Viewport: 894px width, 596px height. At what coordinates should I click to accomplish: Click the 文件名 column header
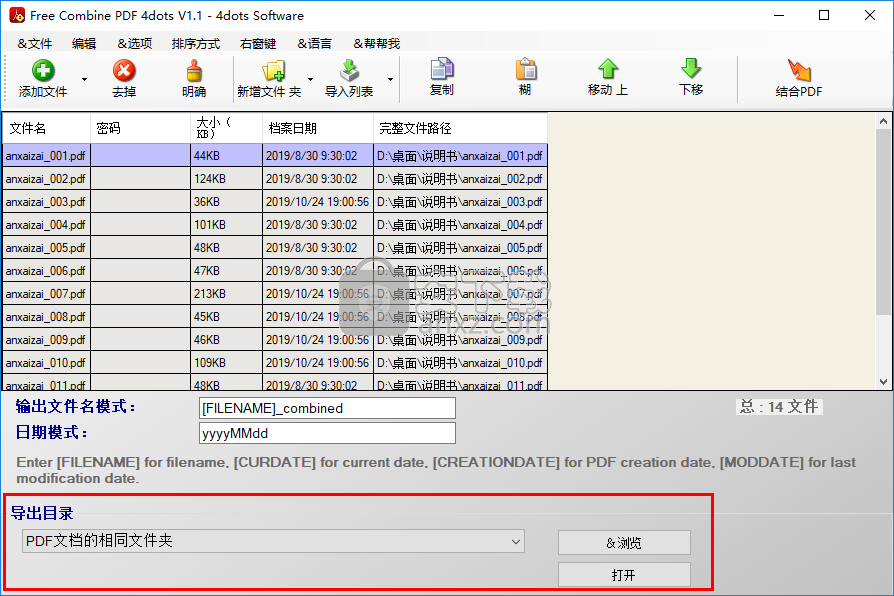pos(47,128)
